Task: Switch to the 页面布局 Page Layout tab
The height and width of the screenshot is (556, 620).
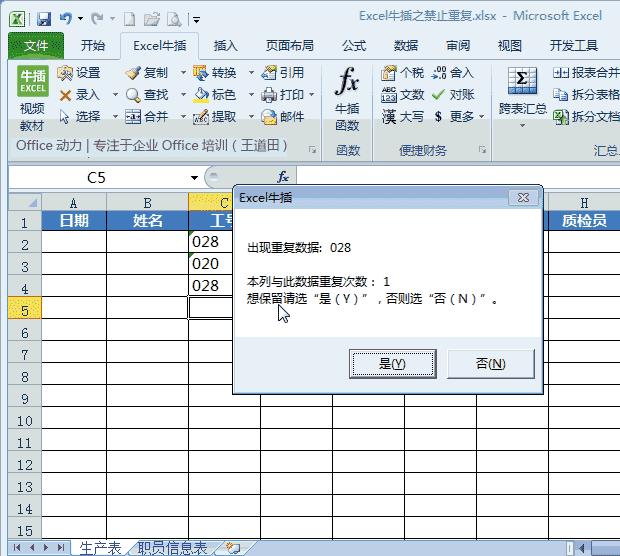Action: 290,46
